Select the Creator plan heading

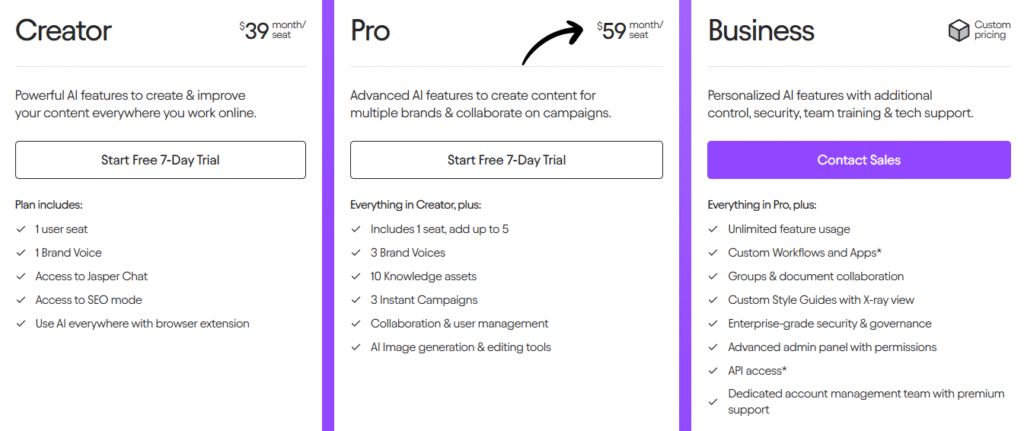(63, 31)
